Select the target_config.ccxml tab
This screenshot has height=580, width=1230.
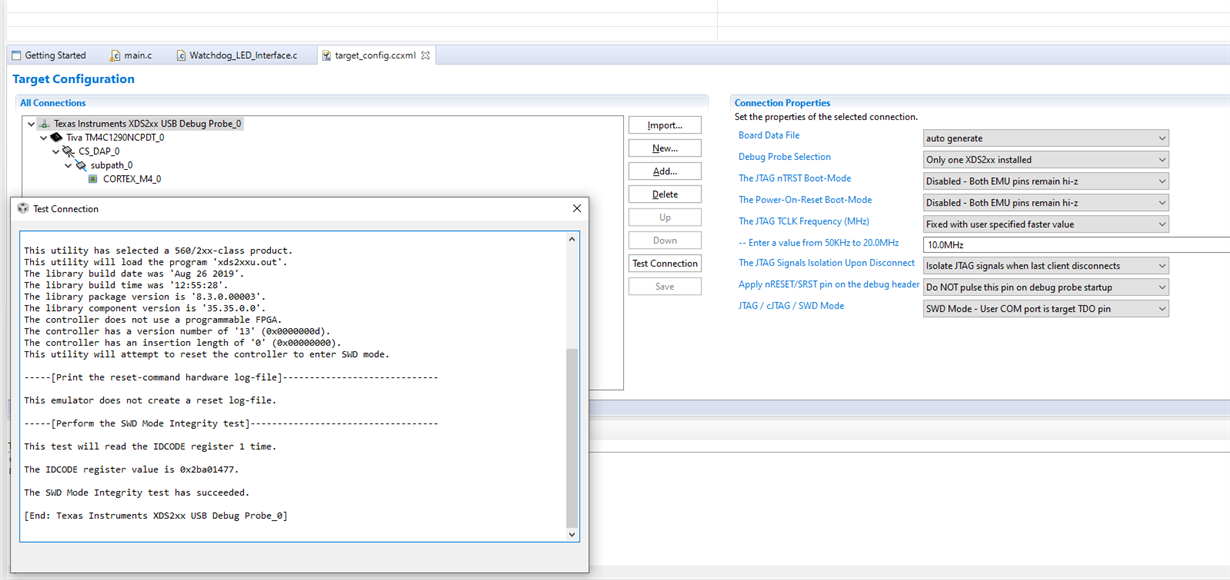[x=375, y=55]
